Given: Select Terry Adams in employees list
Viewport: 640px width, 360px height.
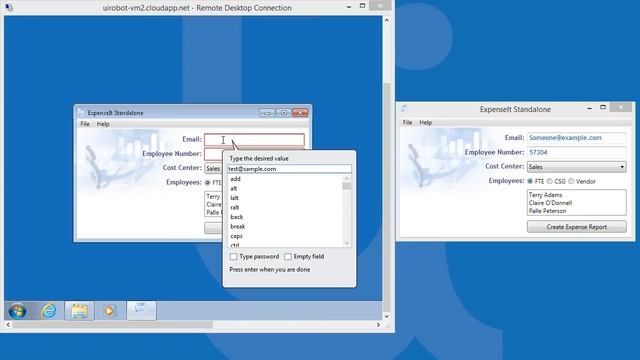Looking at the screenshot, I should (x=545, y=195).
